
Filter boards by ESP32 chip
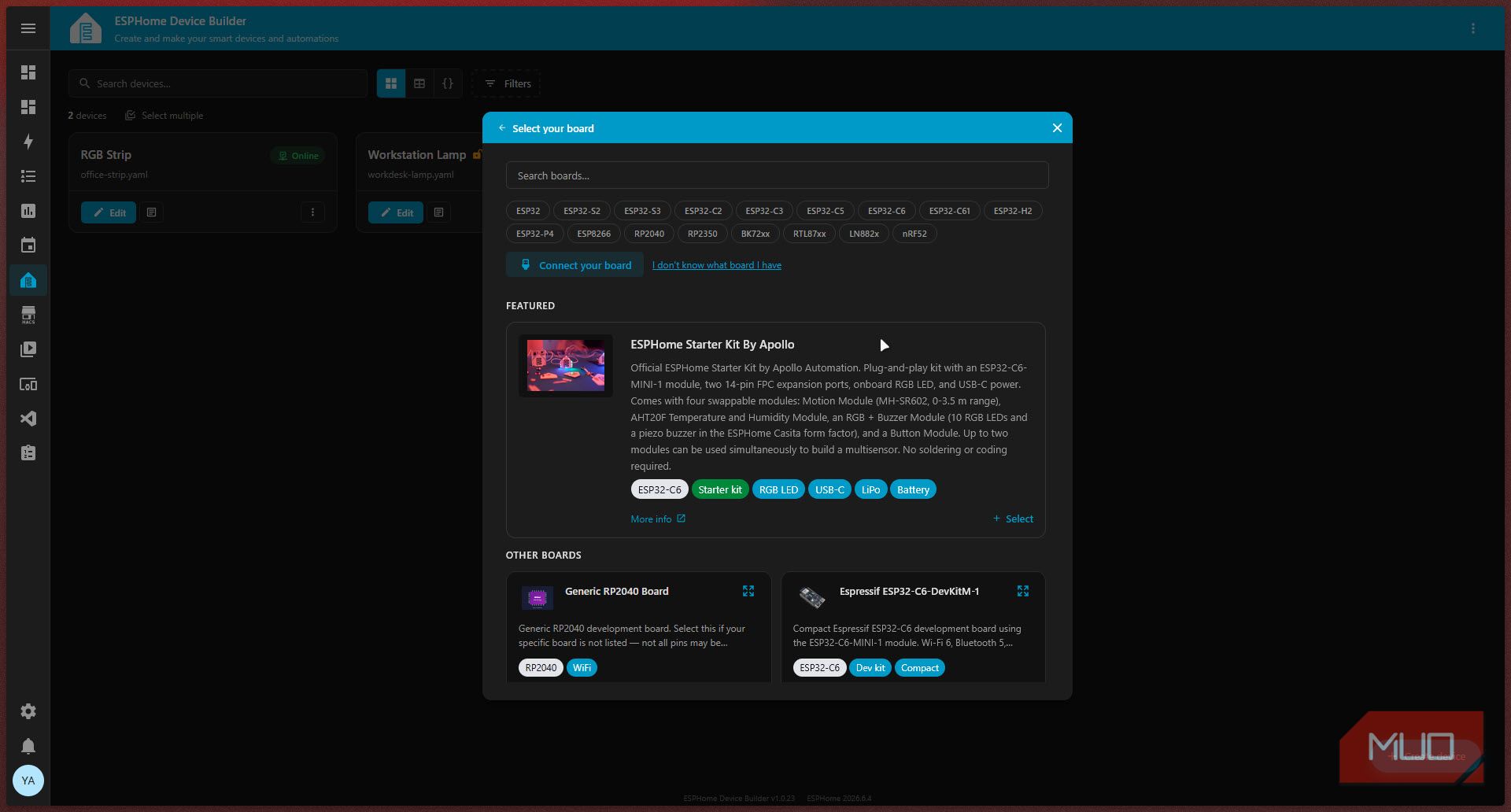click(x=528, y=211)
